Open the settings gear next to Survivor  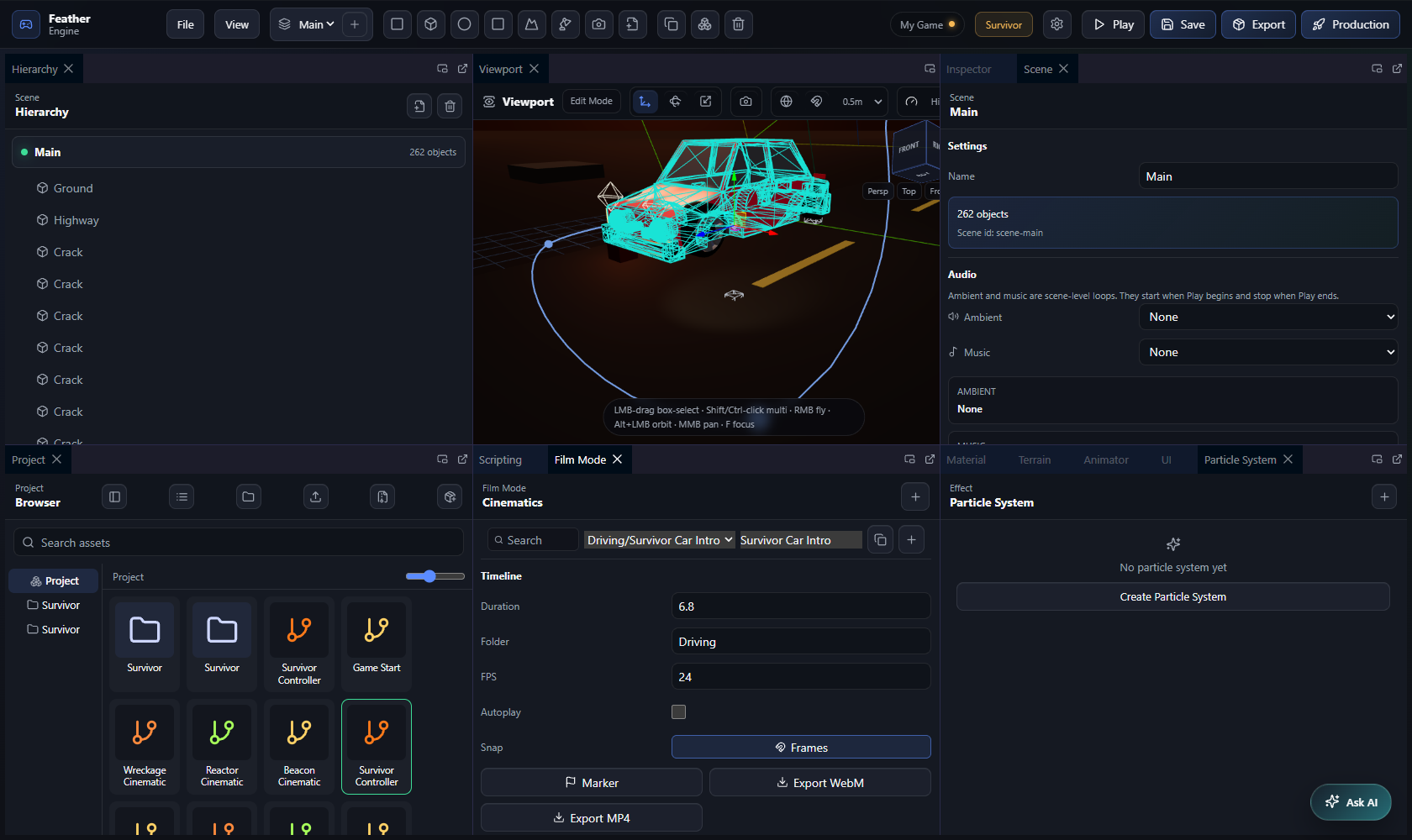1056,24
